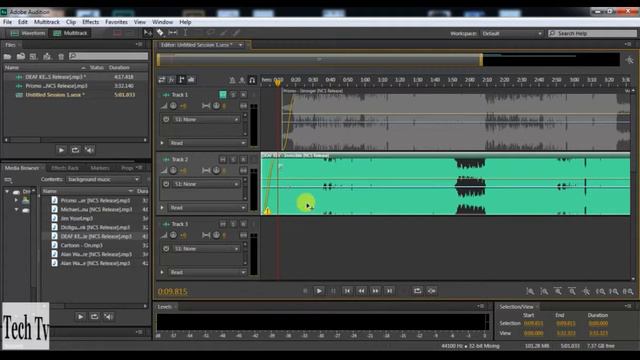
Task: Adjust Track 1 volume knob
Action: [x=173, y=106]
